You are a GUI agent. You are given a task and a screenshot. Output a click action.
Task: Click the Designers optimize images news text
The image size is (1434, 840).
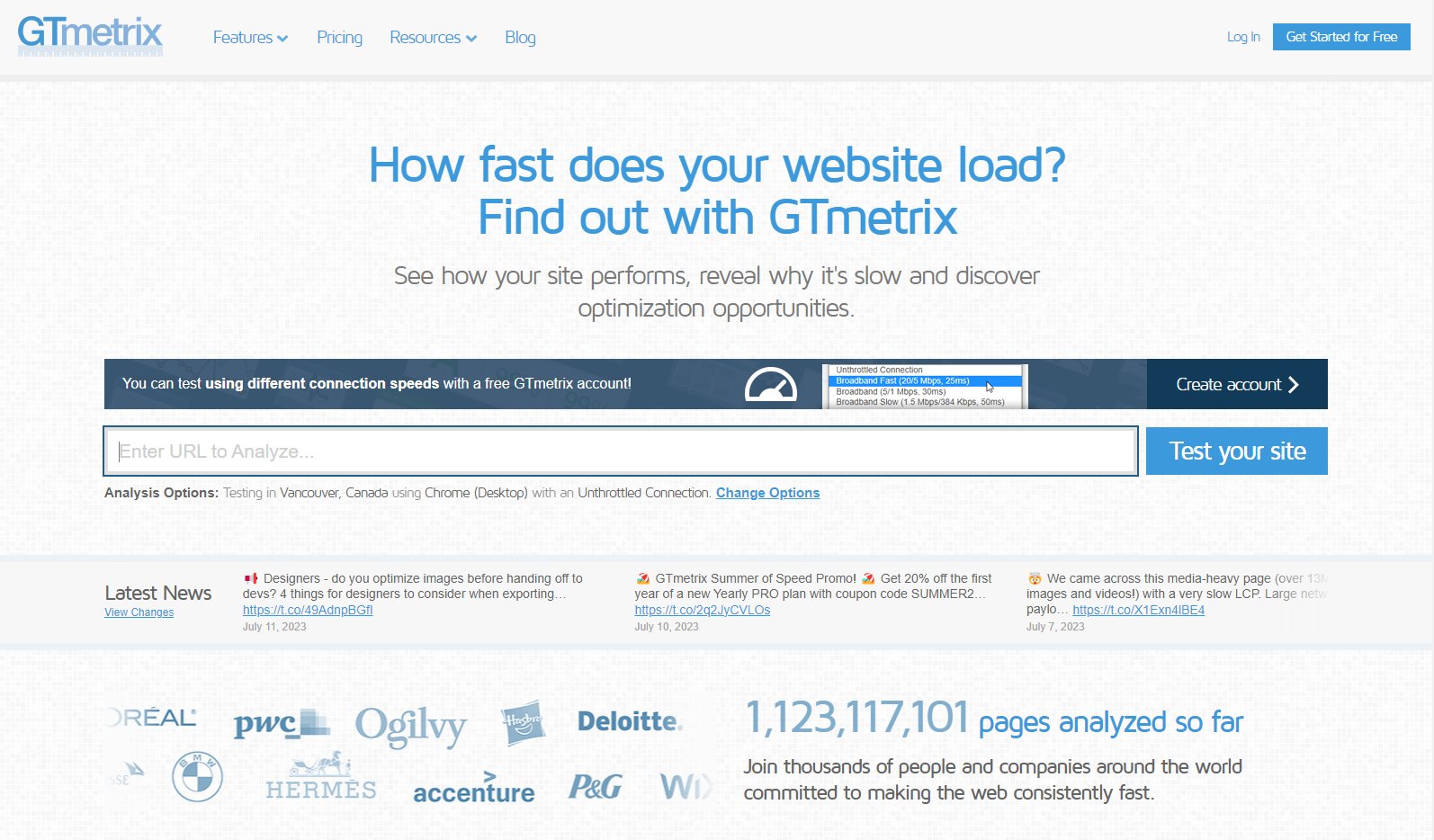413,586
